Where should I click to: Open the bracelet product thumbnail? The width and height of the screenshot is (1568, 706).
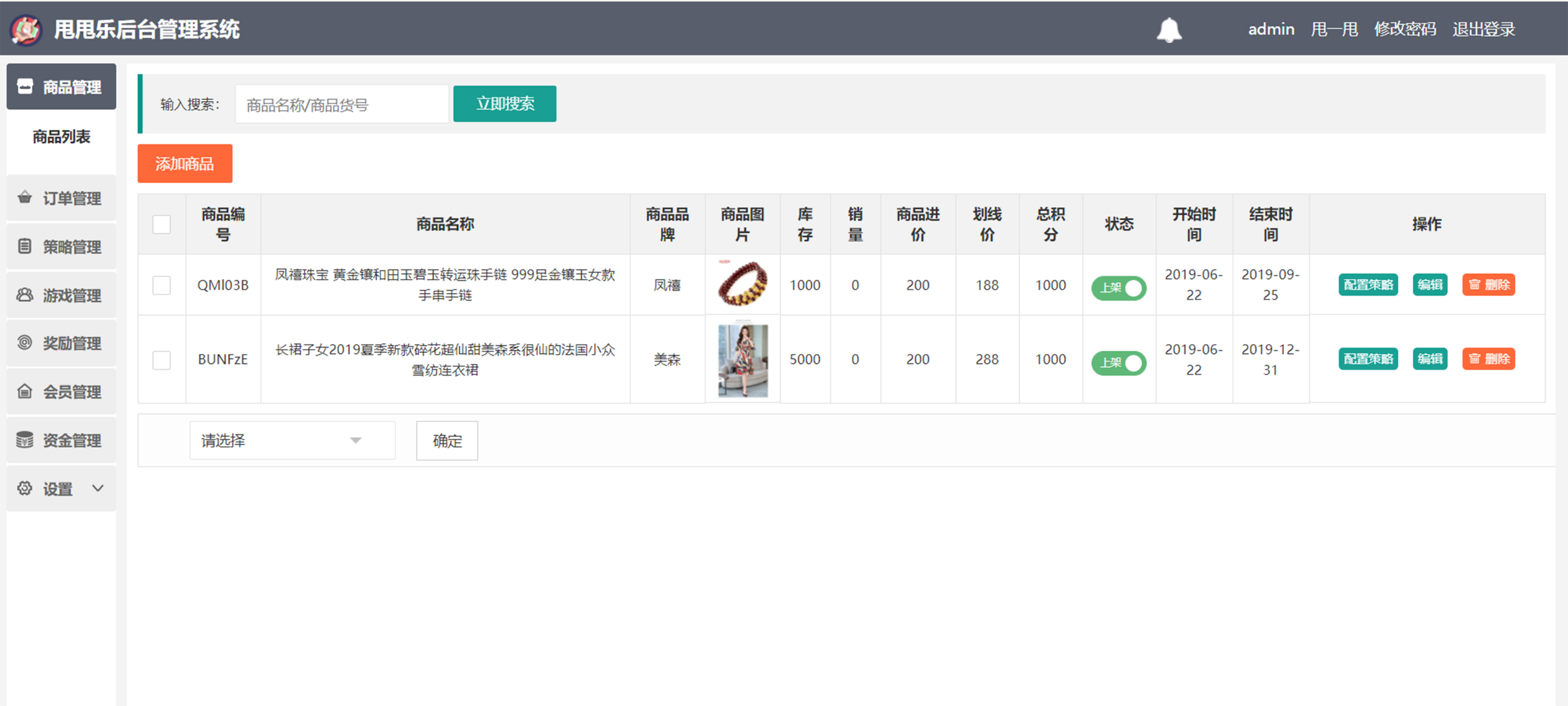[x=742, y=283]
